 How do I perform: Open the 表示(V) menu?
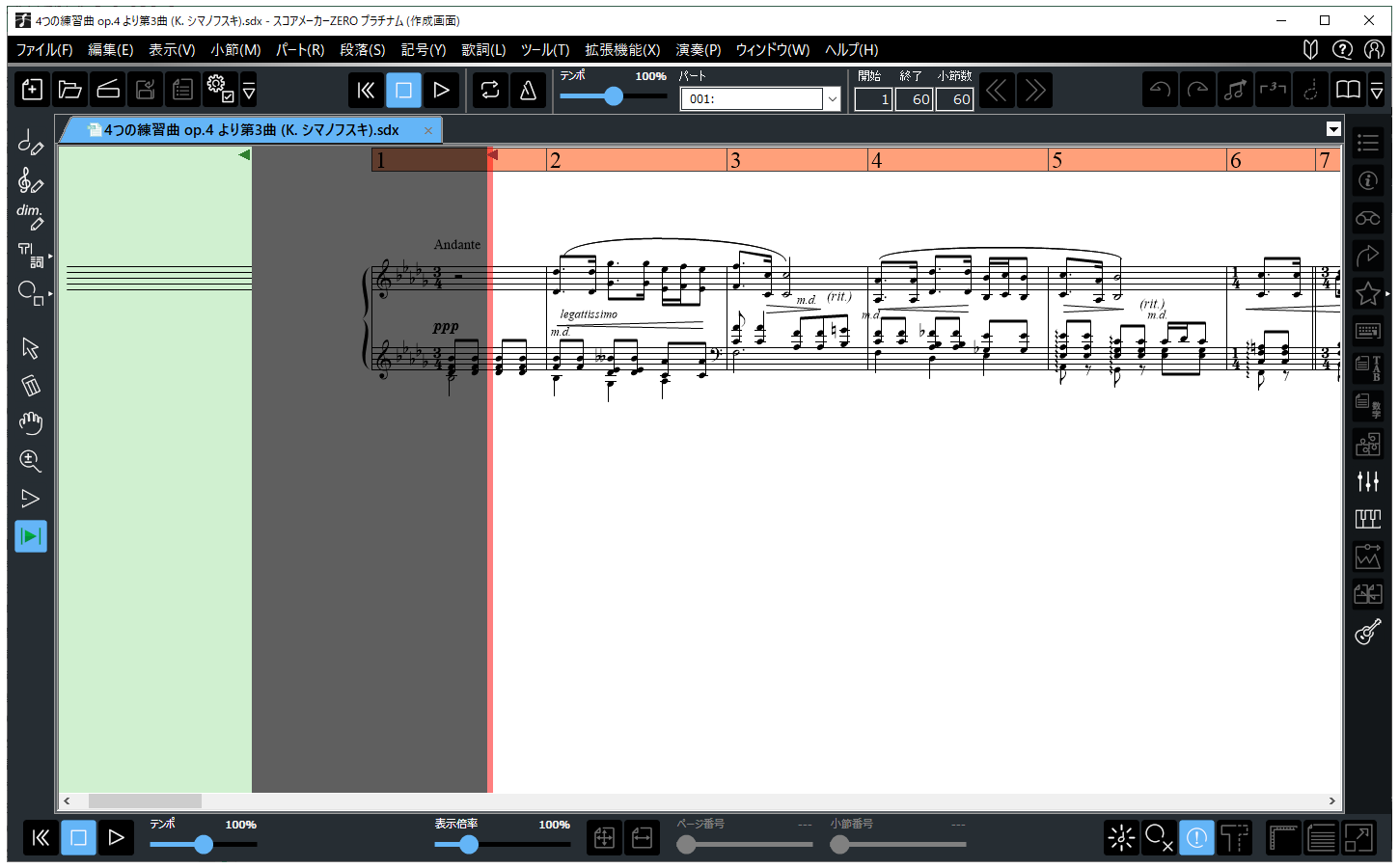172,50
